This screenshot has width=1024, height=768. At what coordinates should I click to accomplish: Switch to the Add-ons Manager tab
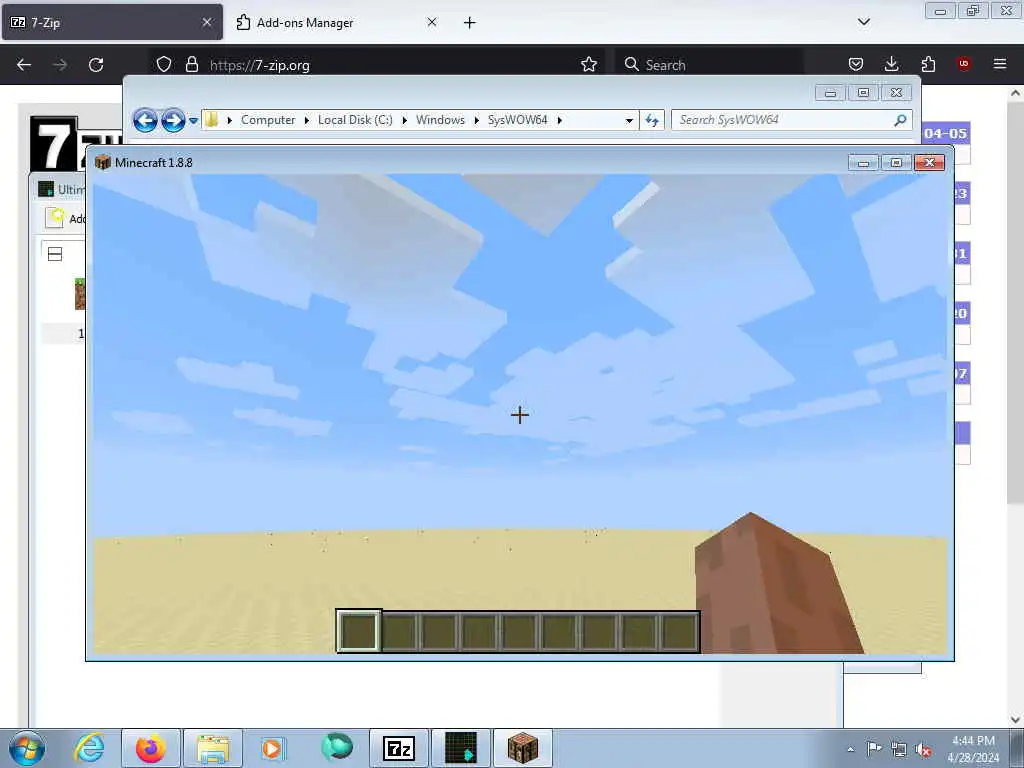pyautogui.click(x=337, y=22)
